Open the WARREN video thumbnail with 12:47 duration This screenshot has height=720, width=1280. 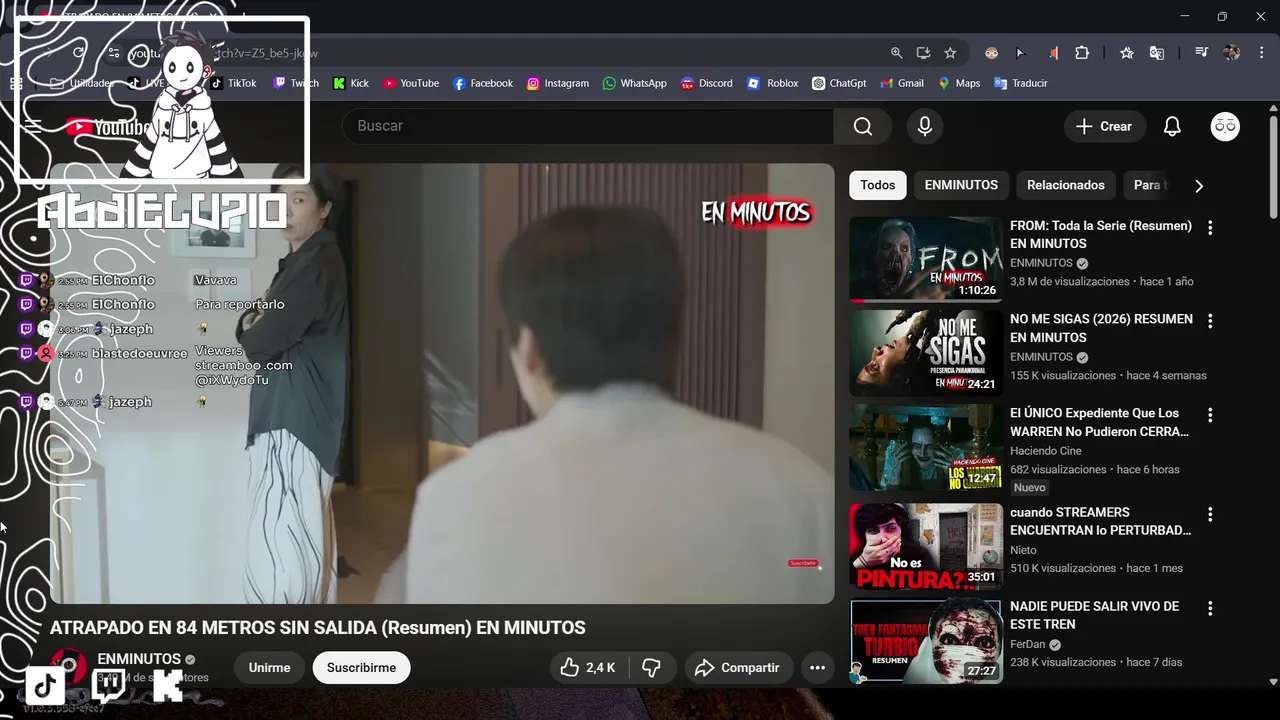click(x=926, y=447)
